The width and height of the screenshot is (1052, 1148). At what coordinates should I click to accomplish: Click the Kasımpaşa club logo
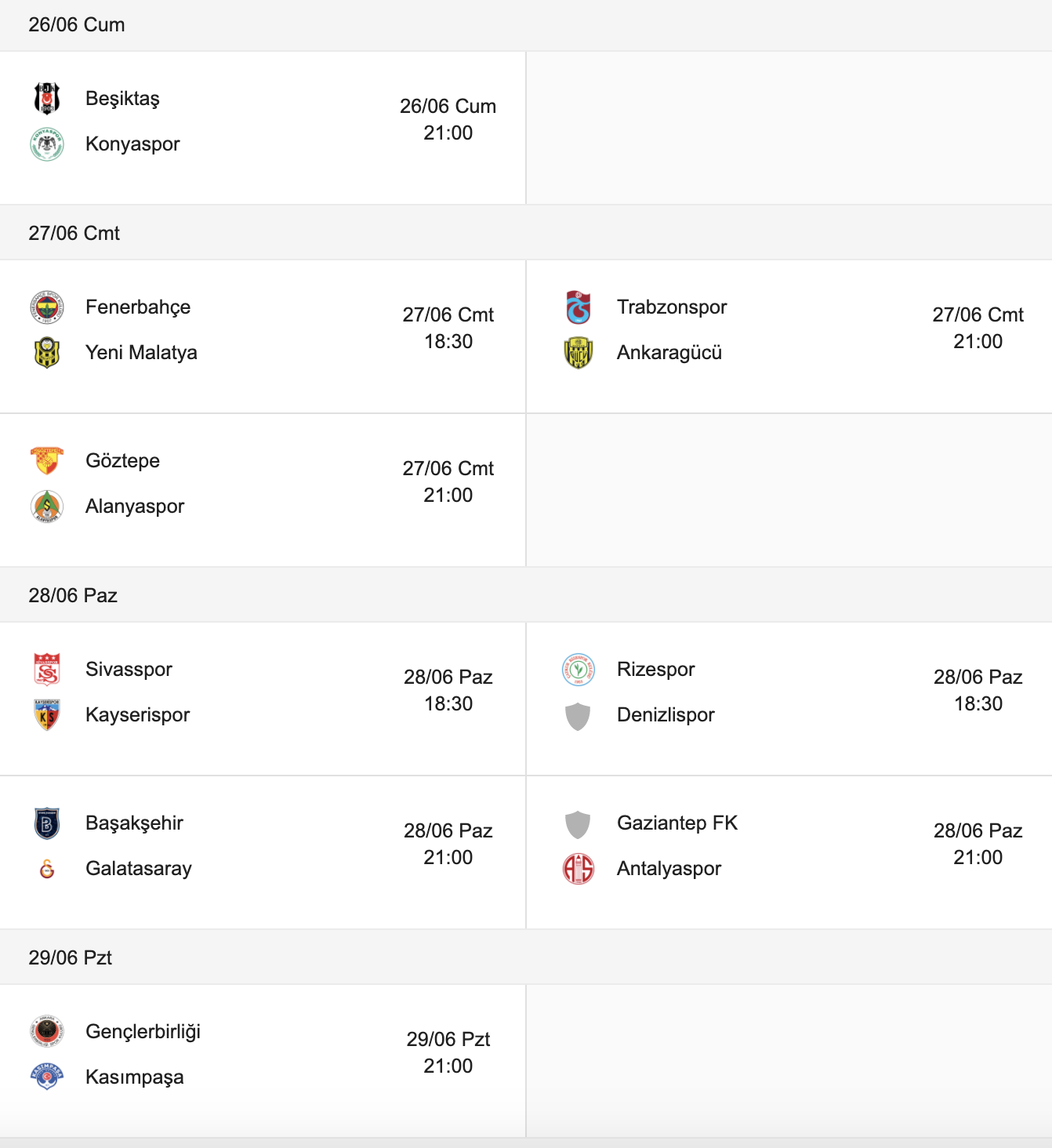(47, 1077)
